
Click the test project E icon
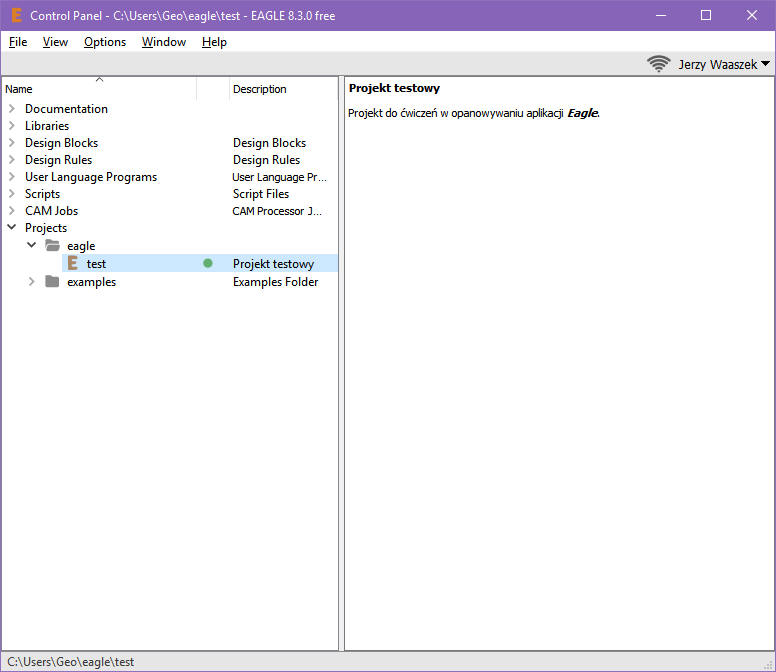click(72, 264)
